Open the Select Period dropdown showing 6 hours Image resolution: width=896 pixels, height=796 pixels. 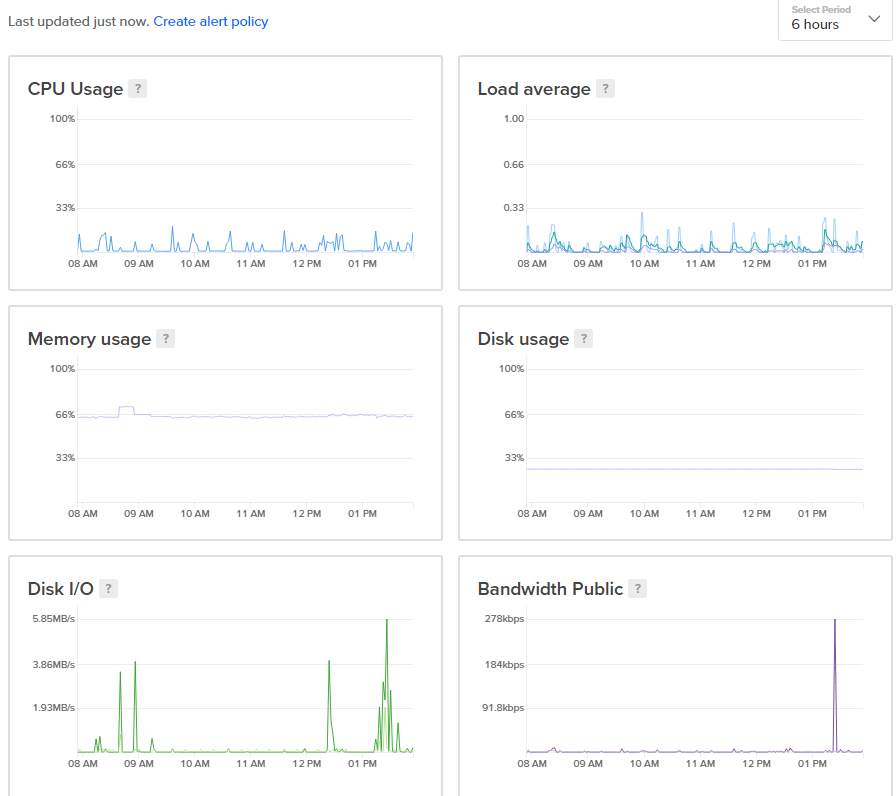pos(833,18)
